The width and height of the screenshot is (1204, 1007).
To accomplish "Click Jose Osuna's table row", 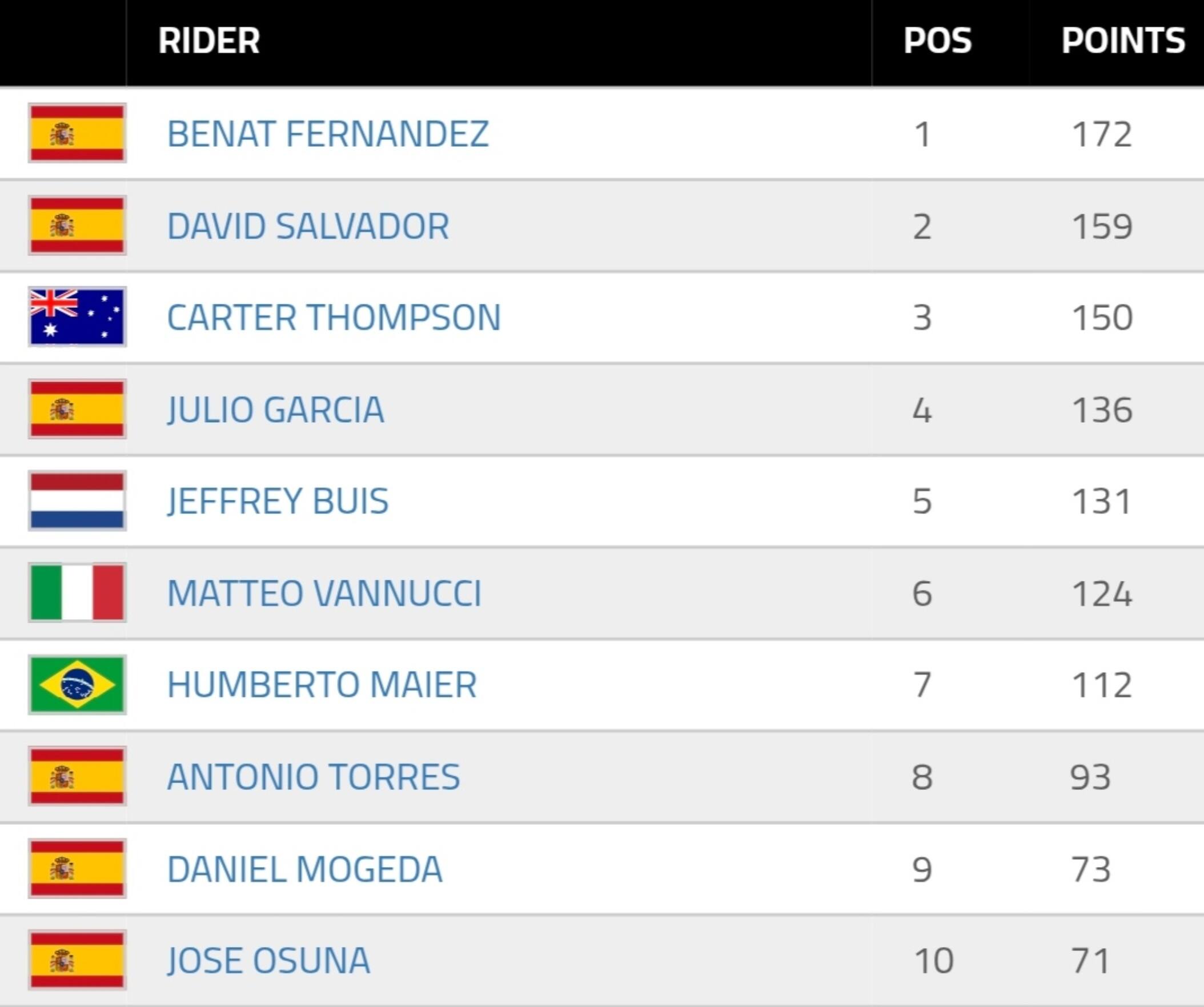I will (602, 959).
